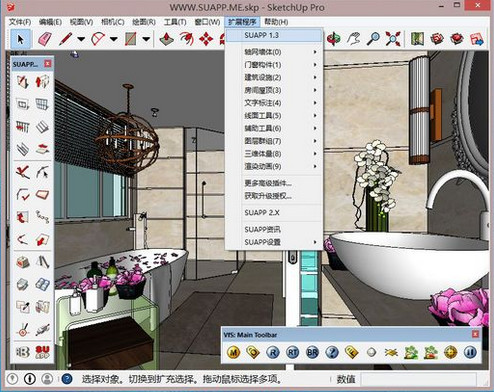
Task: Click the Pan hand tool
Action: [354, 39]
